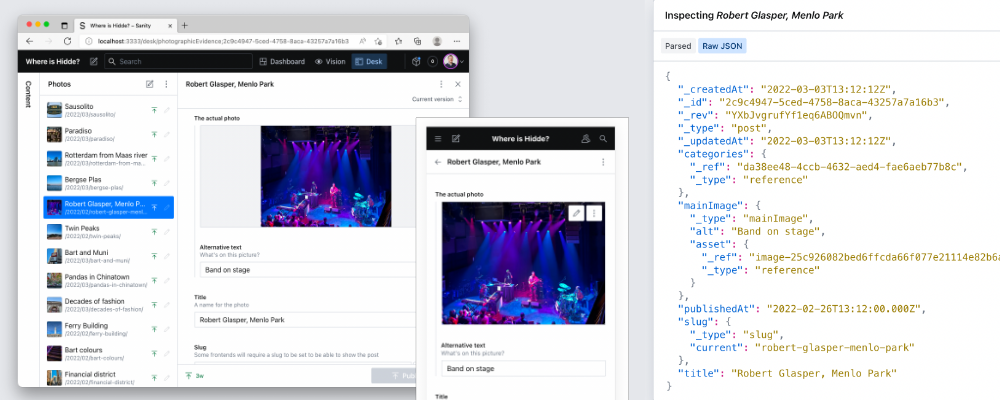Click the published status icon on Twin Peaks row

point(154,232)
